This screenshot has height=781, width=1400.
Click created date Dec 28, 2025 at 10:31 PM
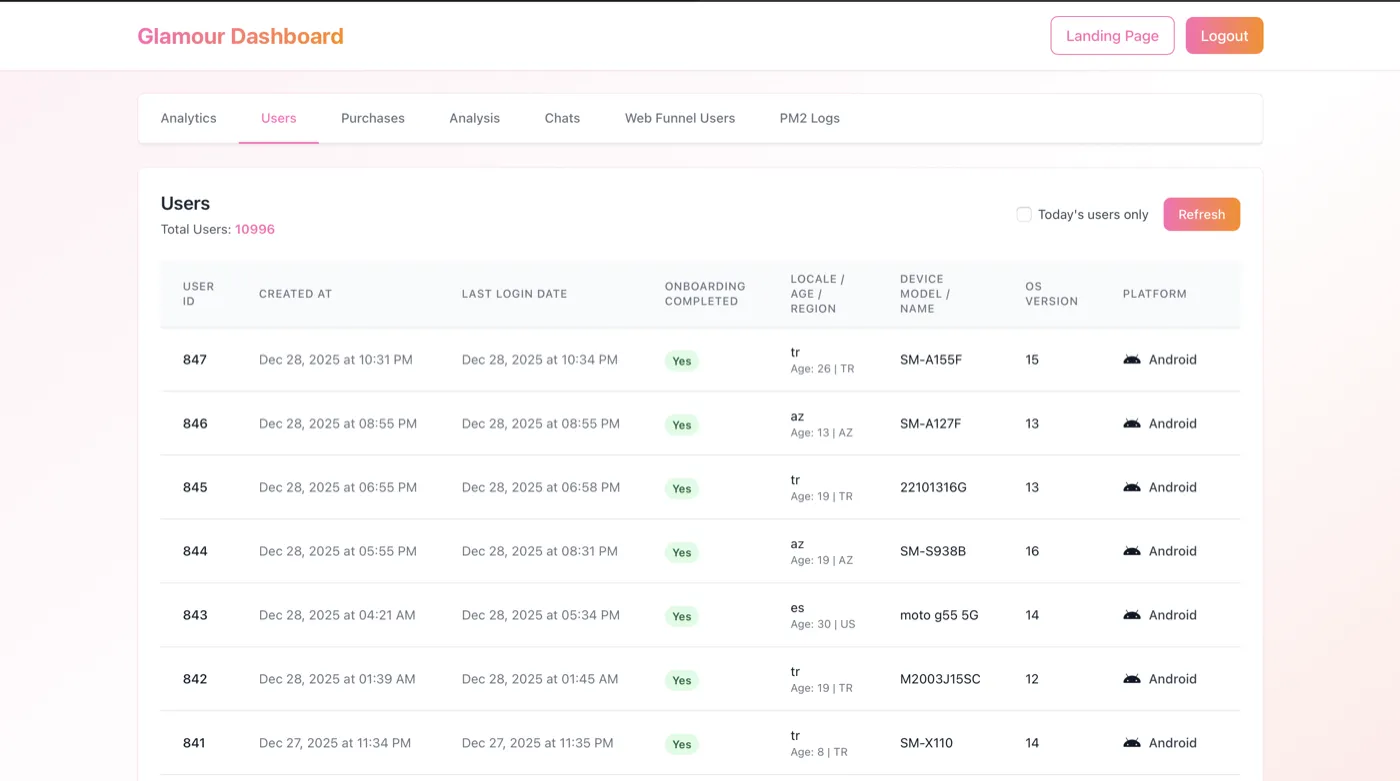336,360
